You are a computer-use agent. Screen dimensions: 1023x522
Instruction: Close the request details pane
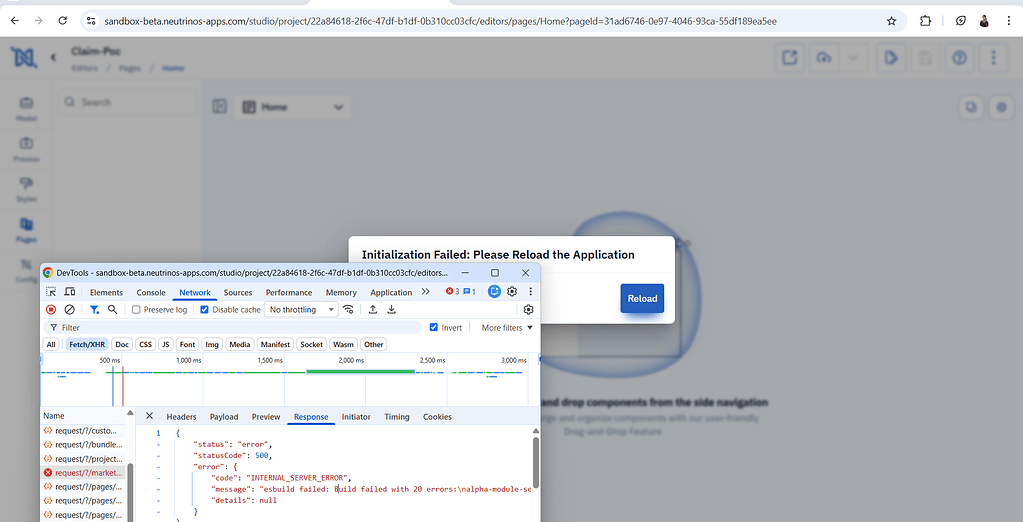(149, 416)
